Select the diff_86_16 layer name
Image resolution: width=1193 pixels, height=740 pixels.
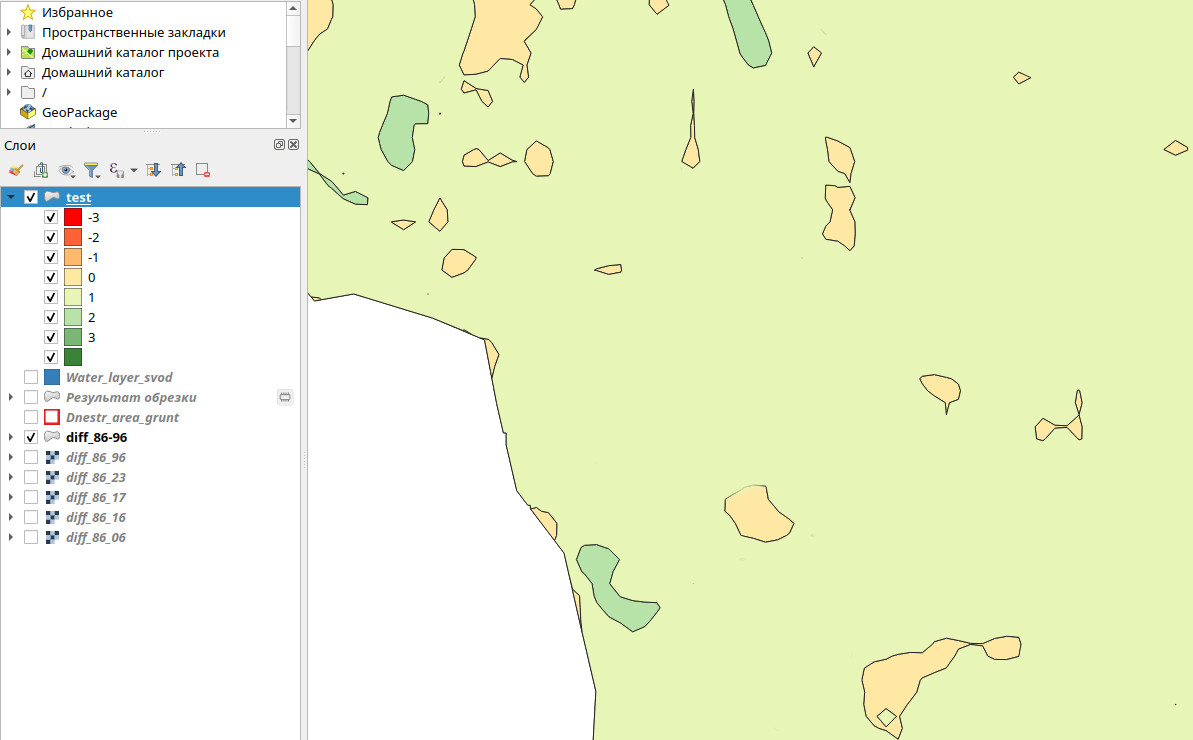pos(96,517)
